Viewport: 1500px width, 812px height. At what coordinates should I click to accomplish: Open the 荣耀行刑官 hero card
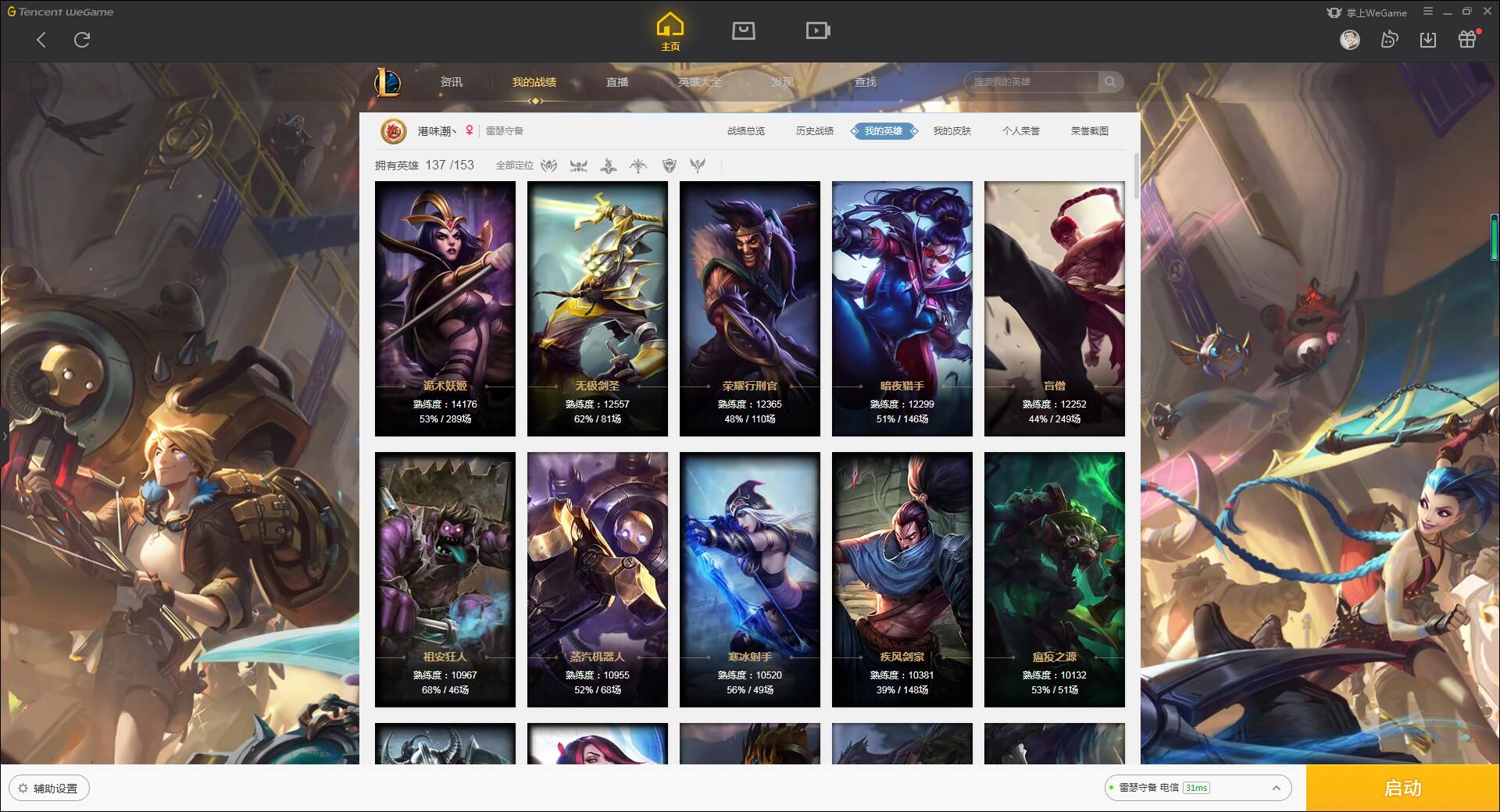(750, 308)
